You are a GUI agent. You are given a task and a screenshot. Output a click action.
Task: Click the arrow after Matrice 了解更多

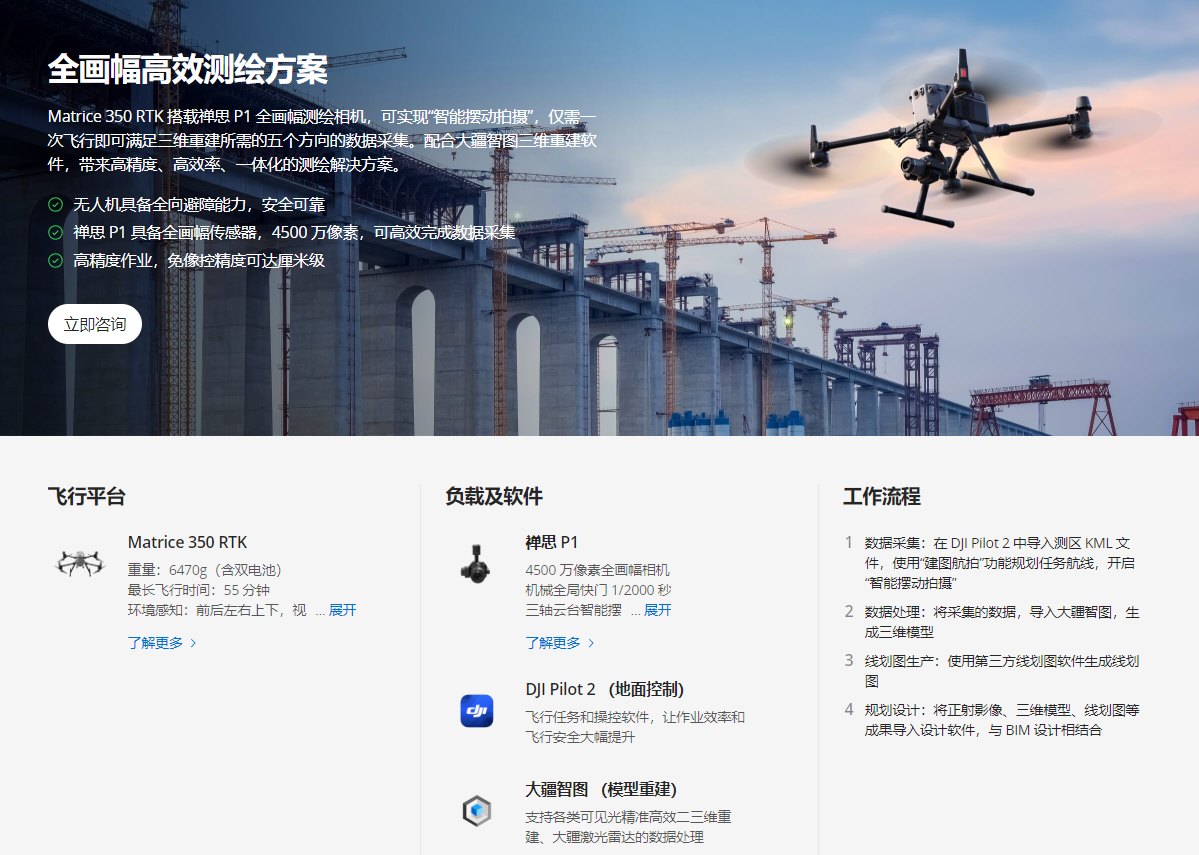click(194, 643)
